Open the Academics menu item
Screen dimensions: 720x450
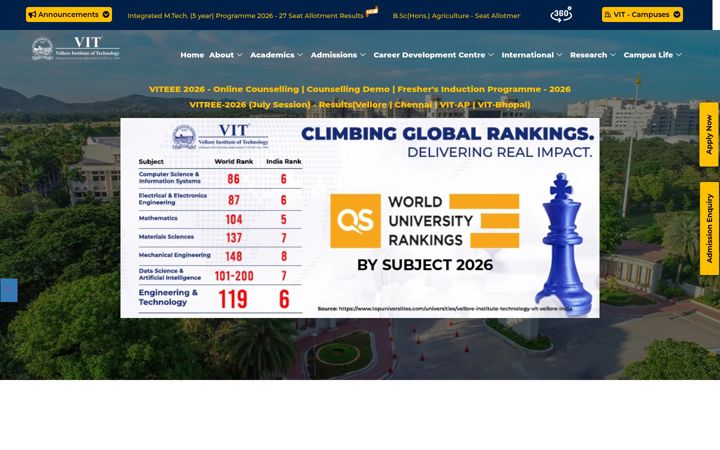272,55
